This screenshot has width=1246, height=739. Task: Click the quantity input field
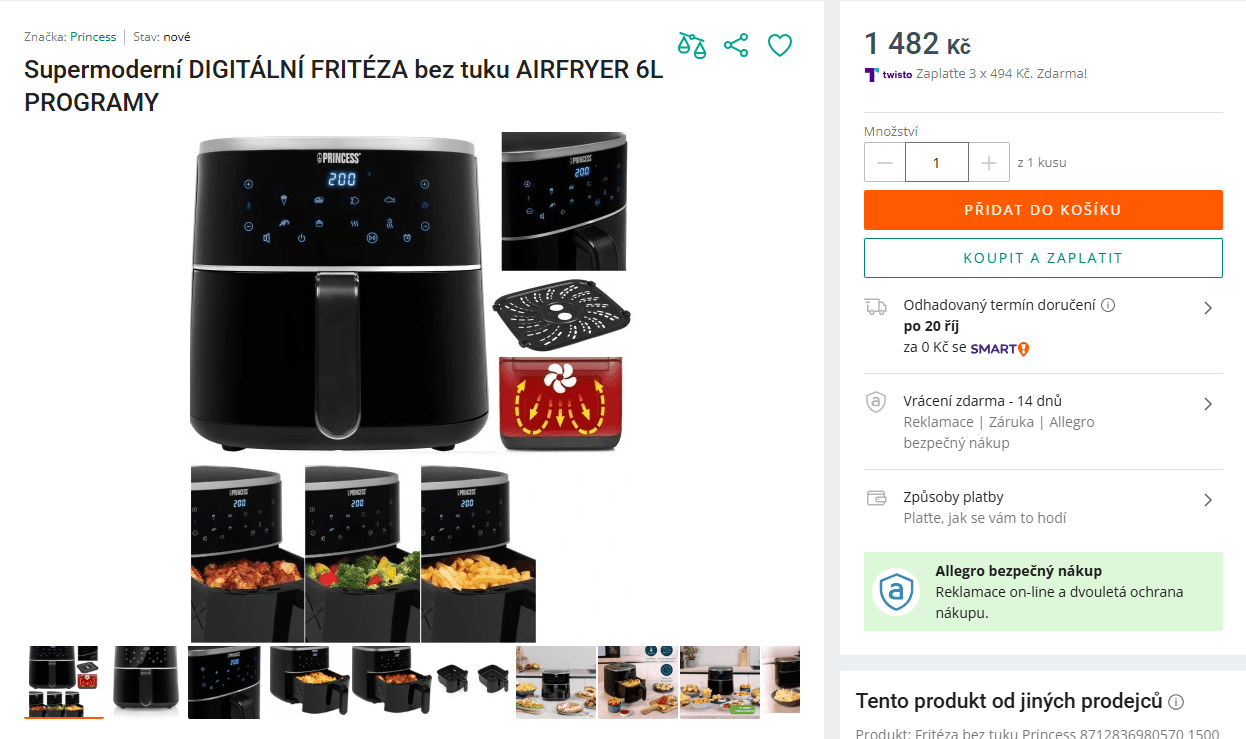pyautogui.click(x=937, y=162)
